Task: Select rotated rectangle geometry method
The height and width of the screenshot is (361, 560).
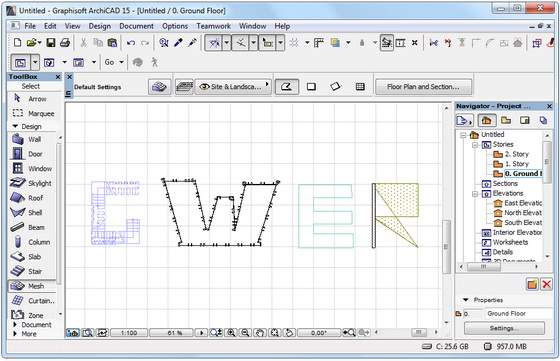Action: pos(335,87)
